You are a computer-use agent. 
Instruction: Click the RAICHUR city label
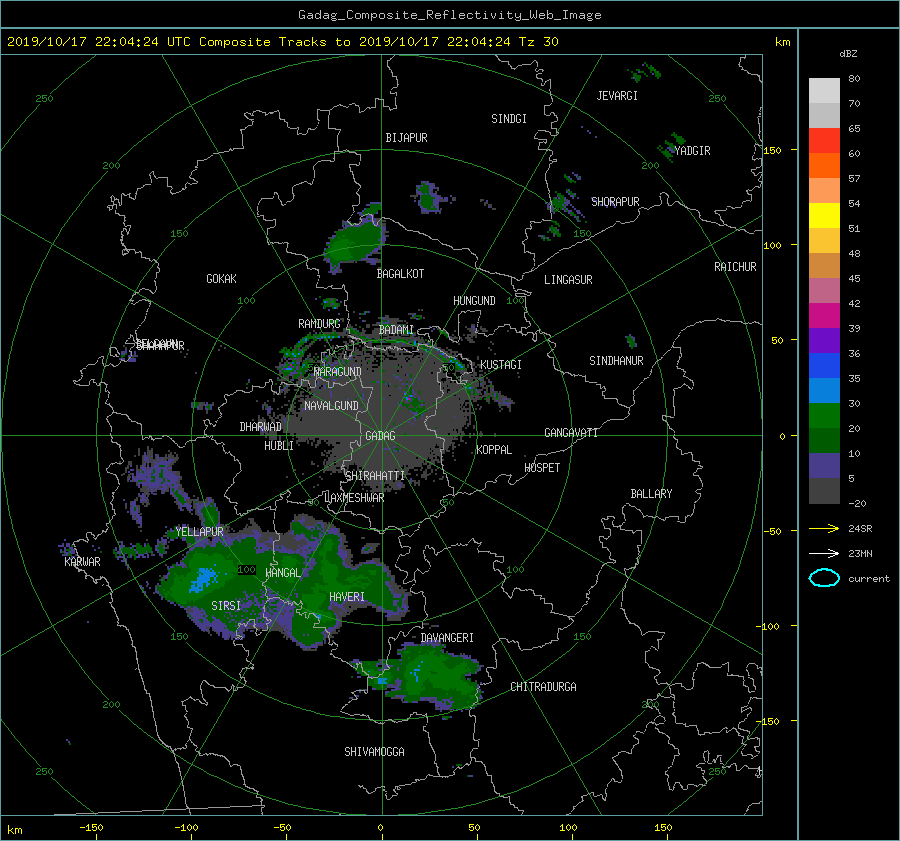tap(735, 267)
